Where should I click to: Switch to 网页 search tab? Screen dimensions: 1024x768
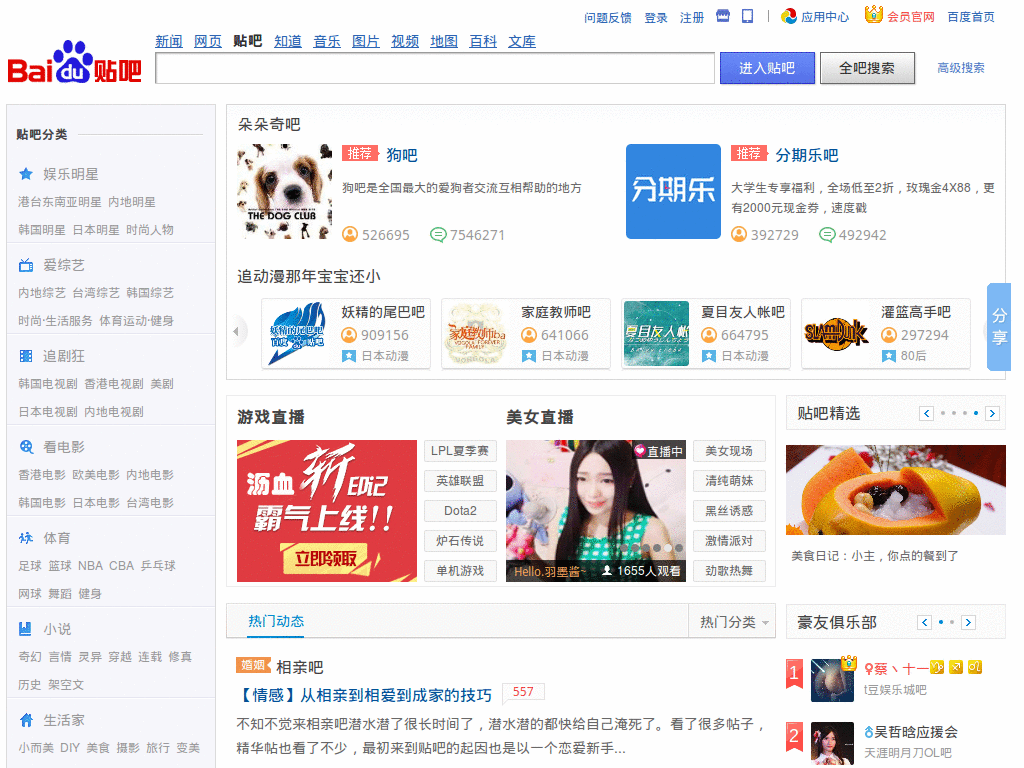coord(208,41)
